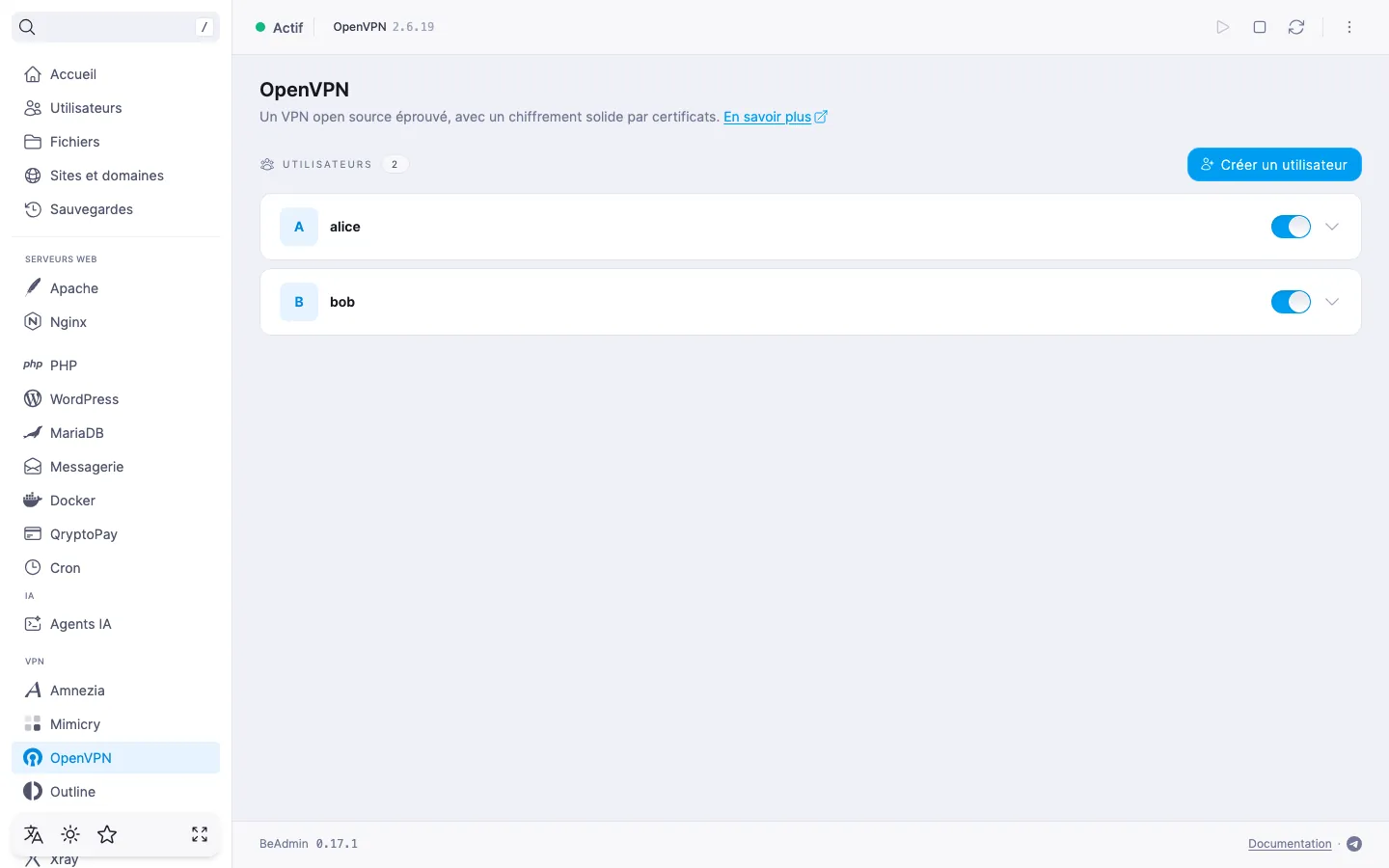Open Docker in sidebar
This screenshot has width=1389, height=868.
[x=116, y=501]
